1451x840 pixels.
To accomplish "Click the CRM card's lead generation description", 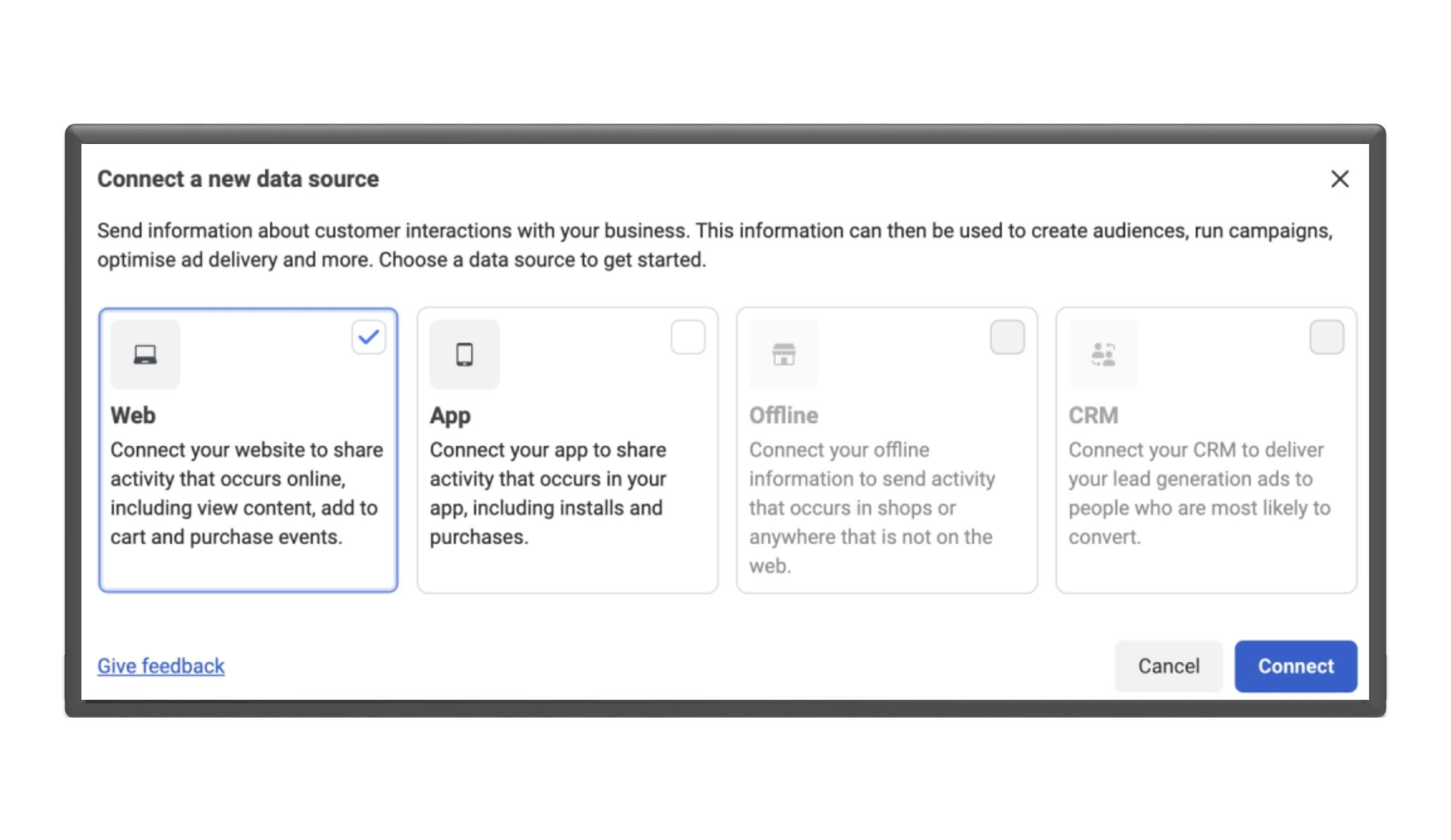I will (1199, 493).
